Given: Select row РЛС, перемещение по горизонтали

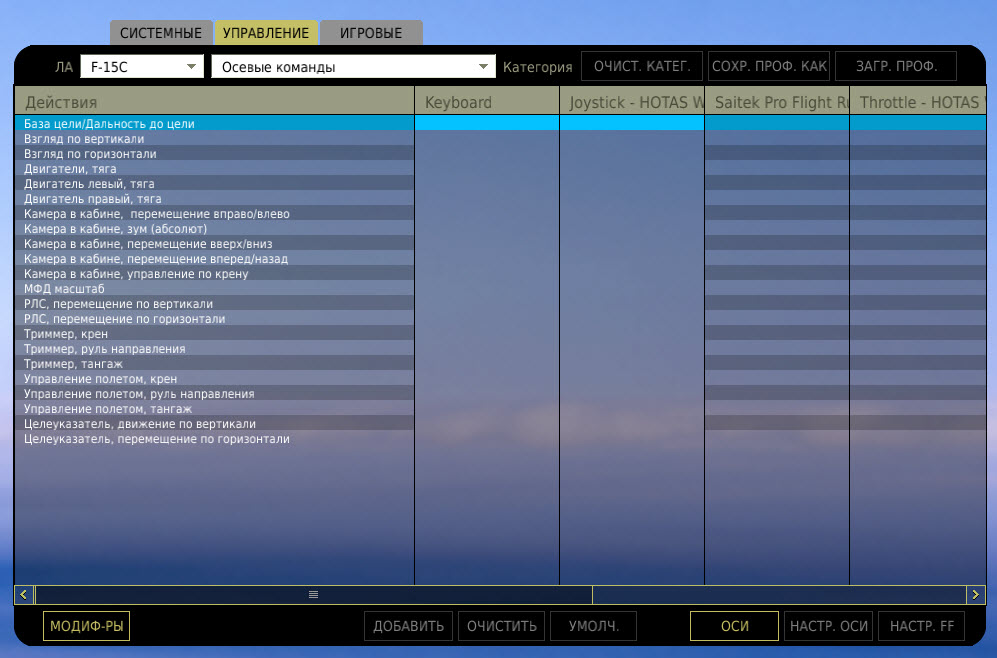Looking at the screenshot, I should 214,319.
